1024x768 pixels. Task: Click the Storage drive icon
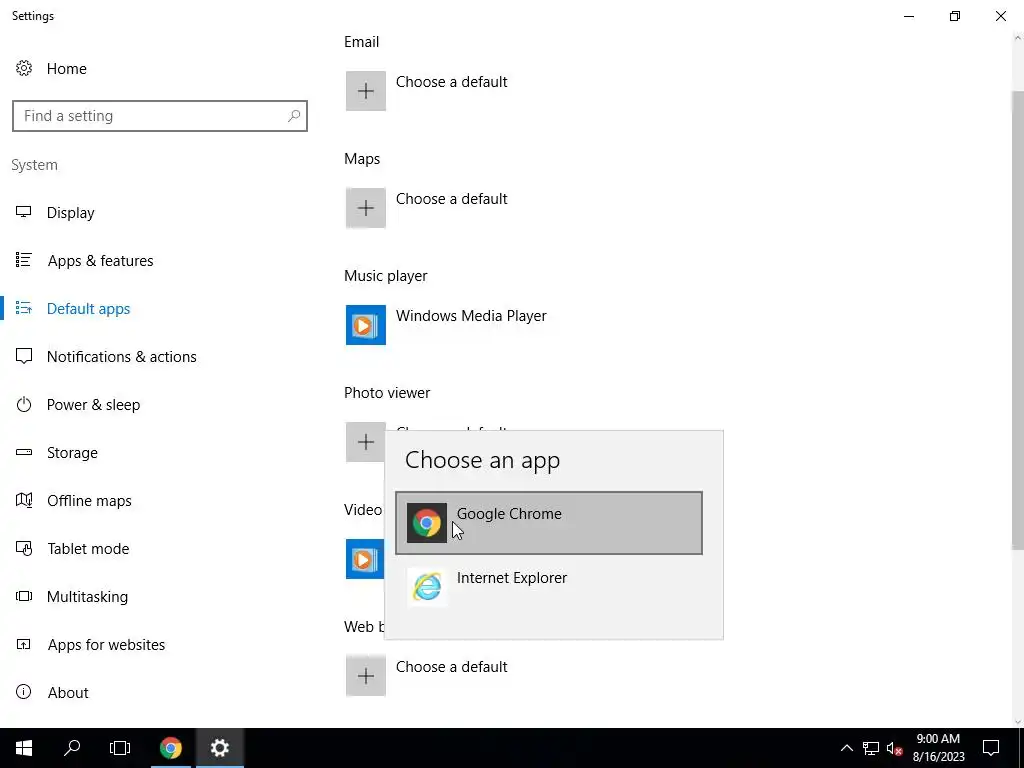pyautogui.click(x=24, y=452)
